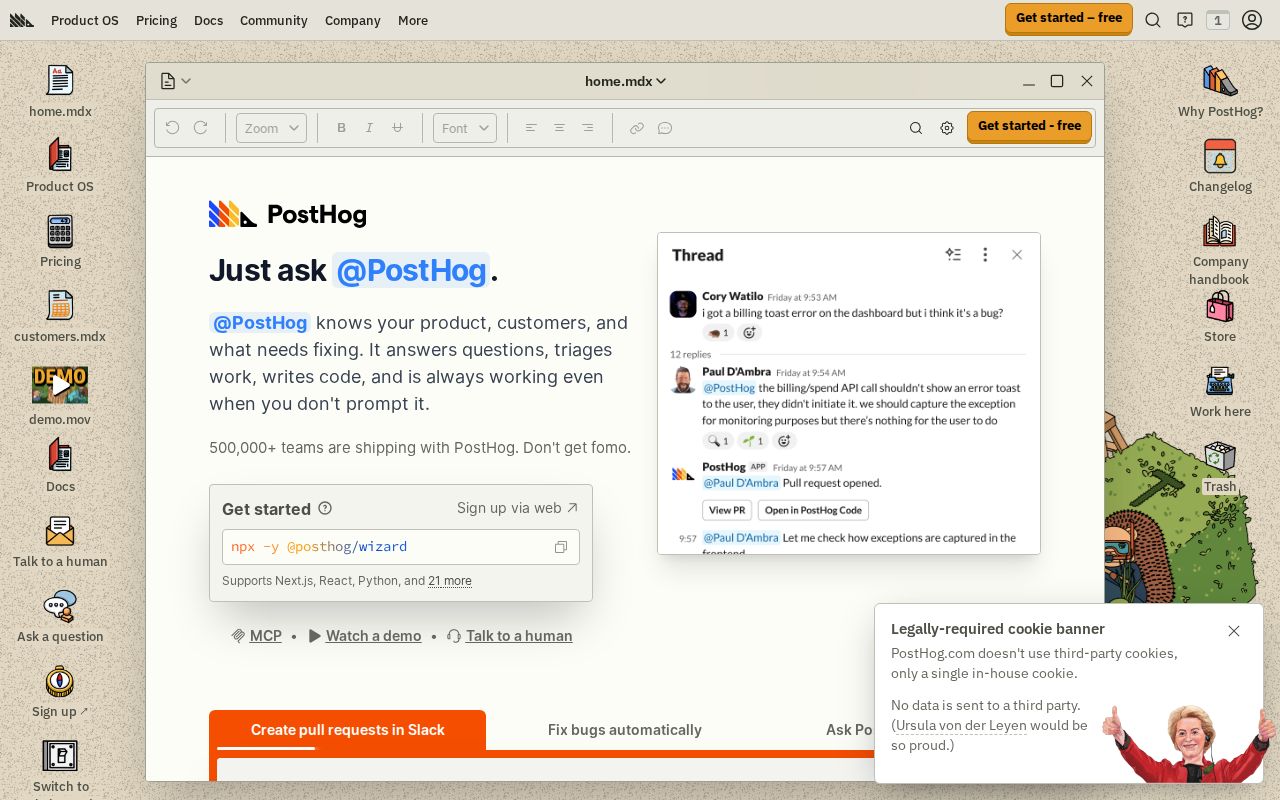The height and width of the screenshot is (800, 1280).
Task: Open the Store desktop icon
Action: (1220, 316)
